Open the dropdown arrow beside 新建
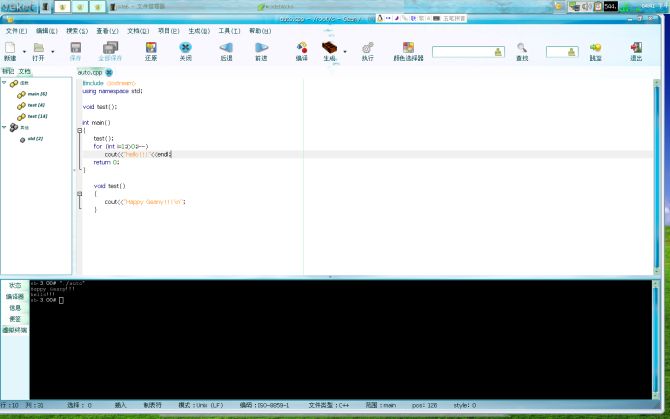Screen dimensions: 670x419 tap(24, 52)
